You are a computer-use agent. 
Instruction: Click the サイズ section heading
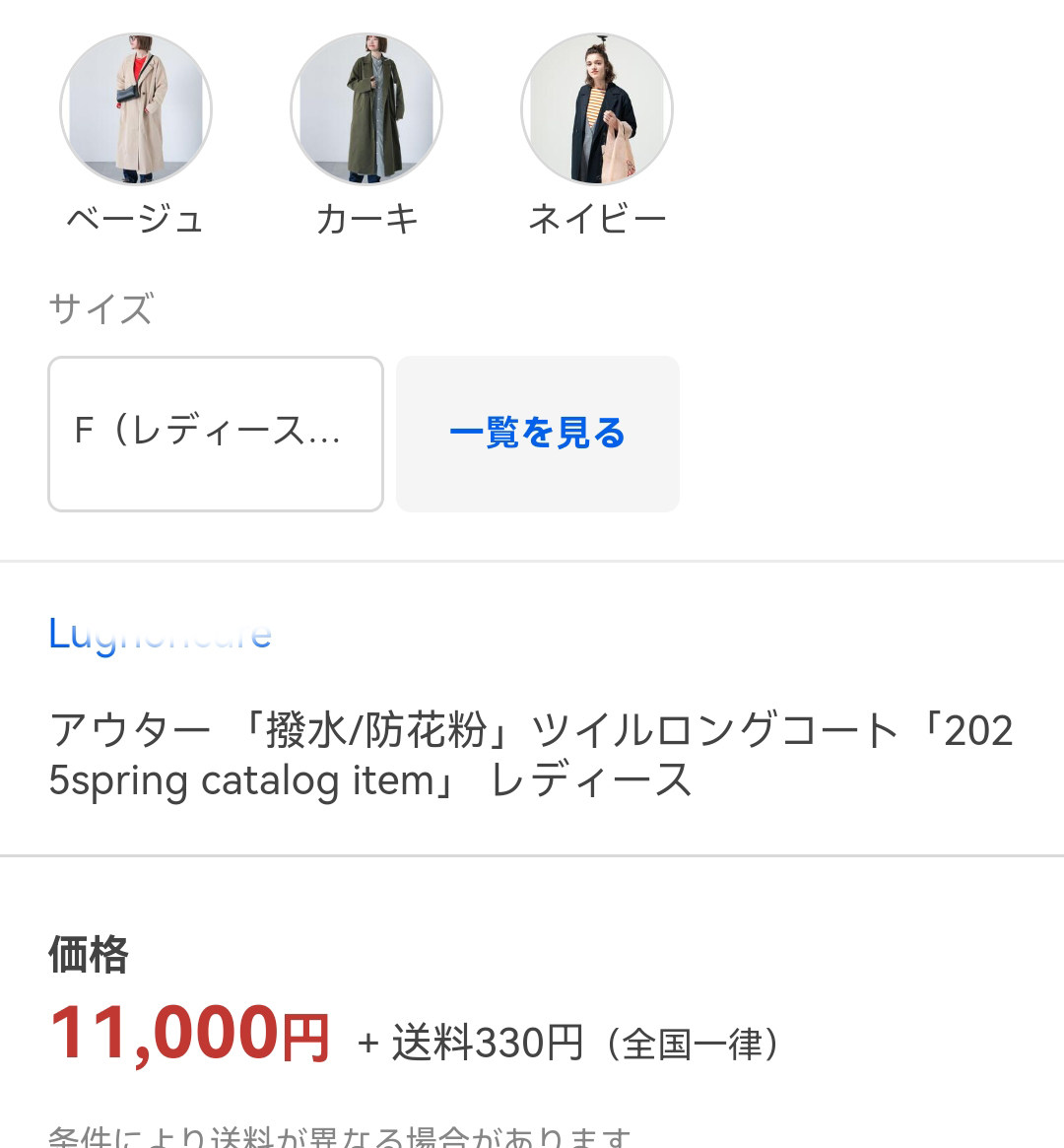point(101,308)
